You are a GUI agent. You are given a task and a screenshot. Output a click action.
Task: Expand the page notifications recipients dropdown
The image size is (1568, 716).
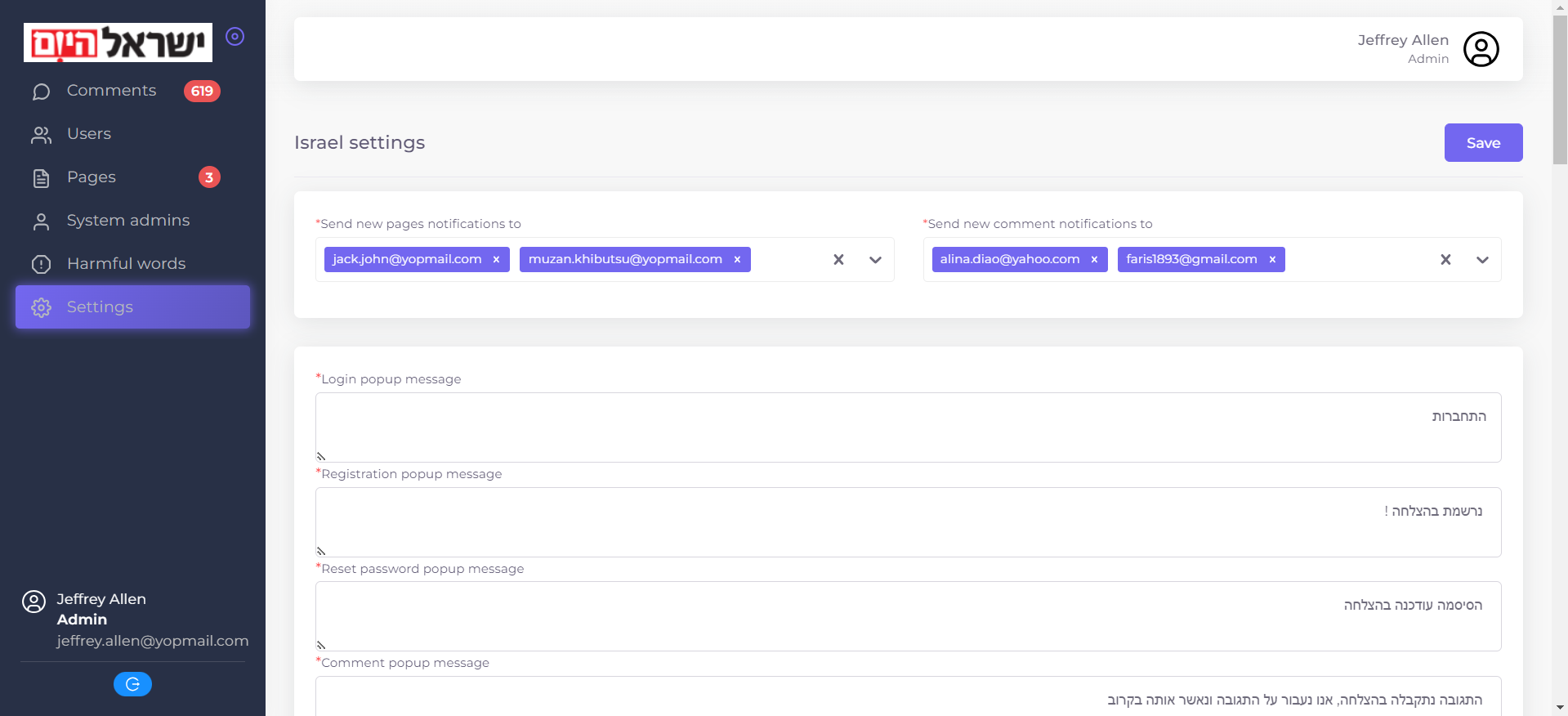pos(875,260)
